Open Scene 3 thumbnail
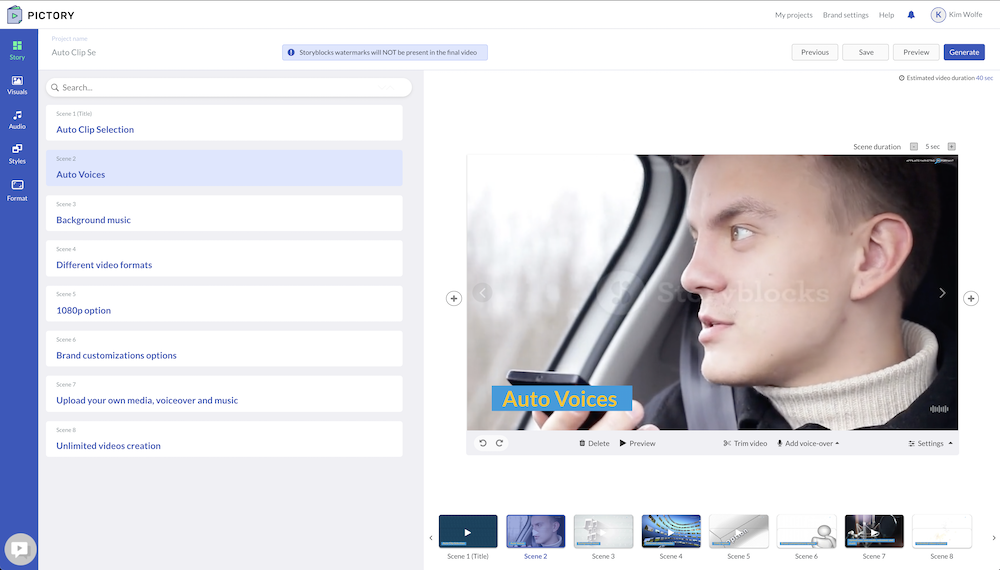1000x570 pixels. click(x=603, y=532)
